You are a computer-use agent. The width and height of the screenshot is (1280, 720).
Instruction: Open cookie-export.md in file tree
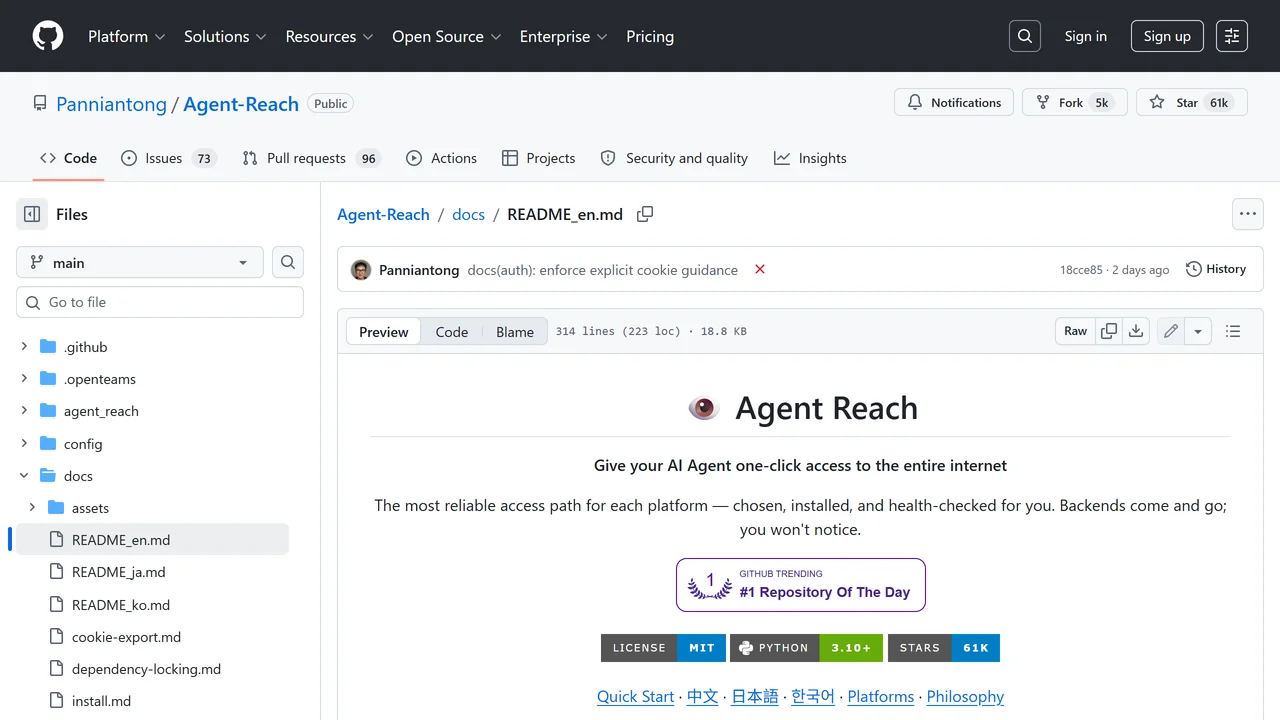(126, 637)
